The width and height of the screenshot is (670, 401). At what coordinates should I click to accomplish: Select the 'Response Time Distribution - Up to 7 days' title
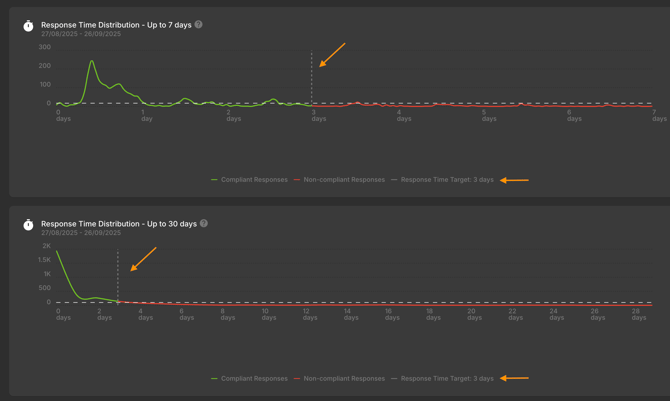[x=115, y=25]
